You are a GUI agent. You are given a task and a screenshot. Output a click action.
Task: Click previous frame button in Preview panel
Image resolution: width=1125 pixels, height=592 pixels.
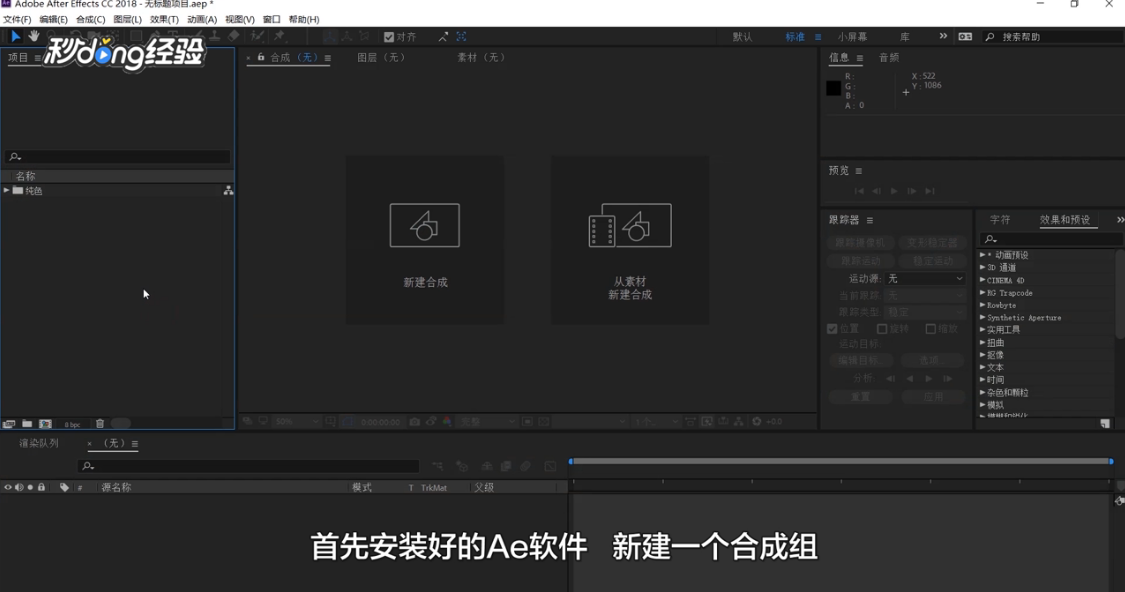(x=876, y=191)
